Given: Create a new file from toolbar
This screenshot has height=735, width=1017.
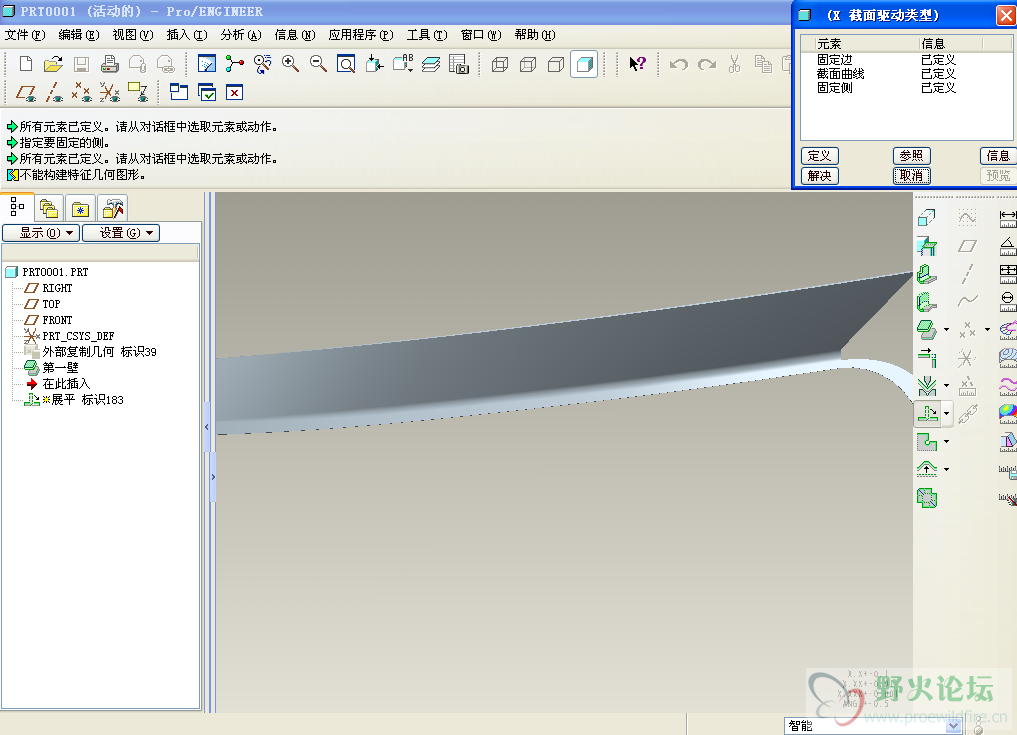Looking at the screenshot, I should [x=26, y=64].
